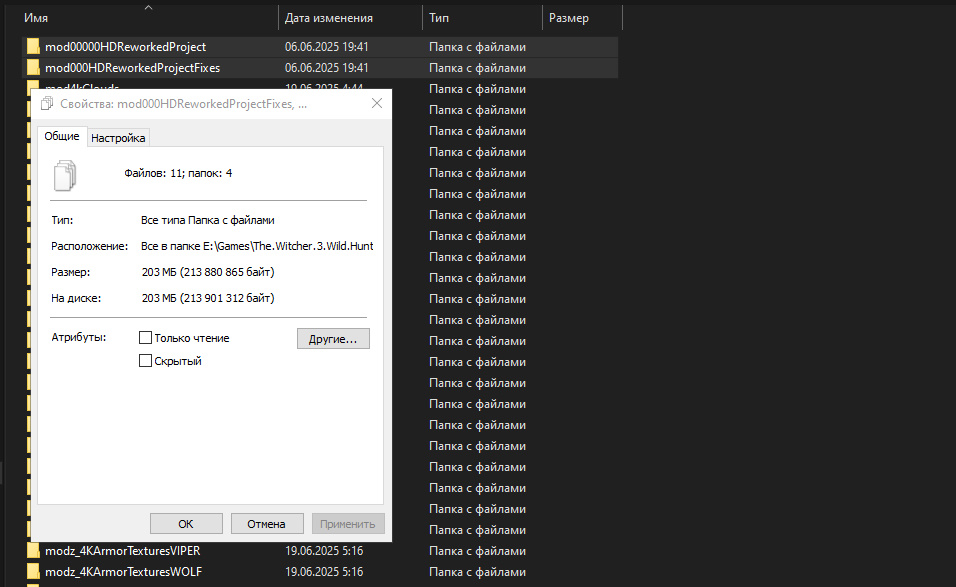Click the modz_4KArmorTexturesWOLF folder icon
The height and width of the screenshot is (587, 956).
coord(33,572)
